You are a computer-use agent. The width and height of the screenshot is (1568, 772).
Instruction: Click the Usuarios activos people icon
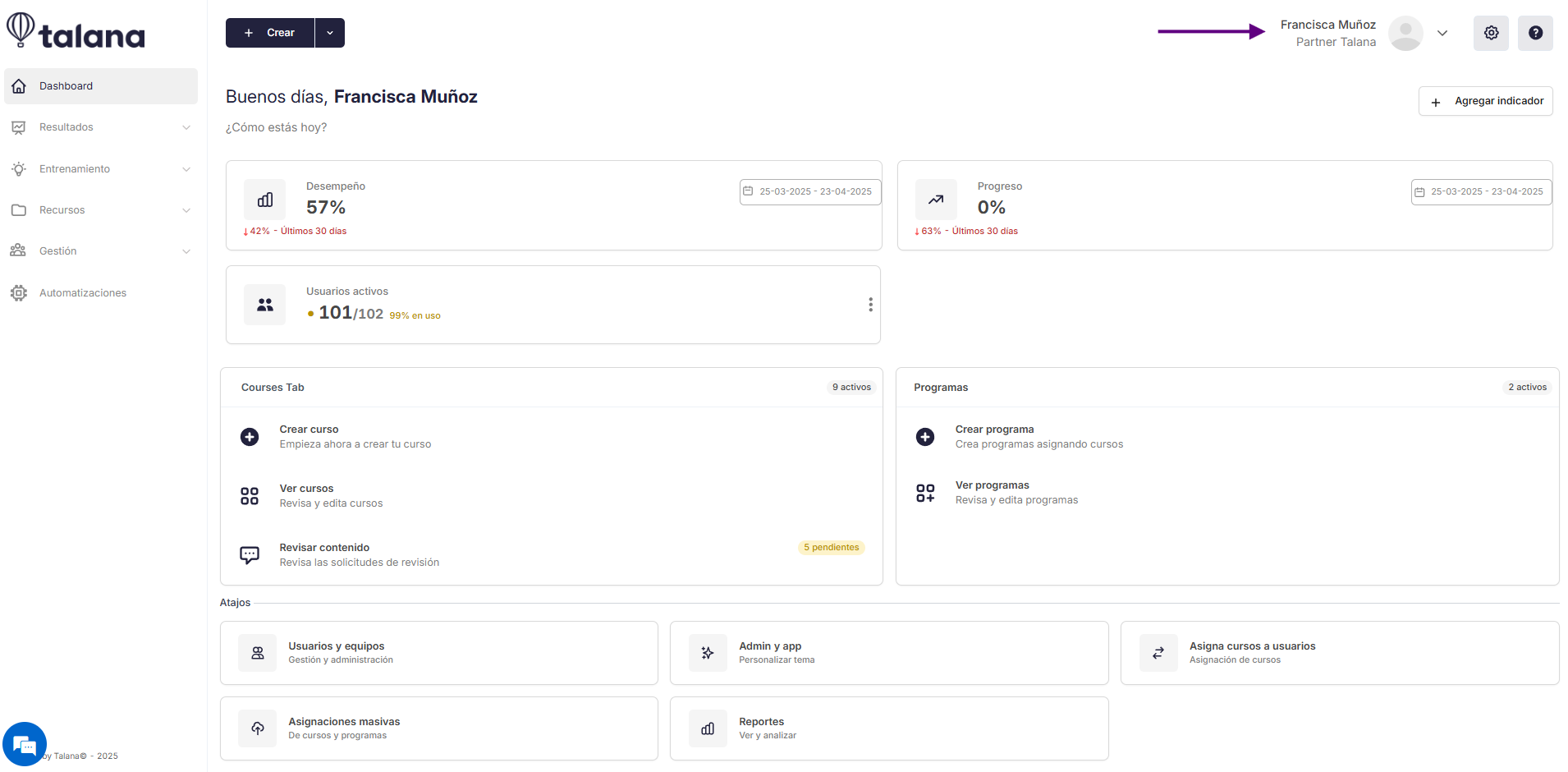[x=265, y=305]
